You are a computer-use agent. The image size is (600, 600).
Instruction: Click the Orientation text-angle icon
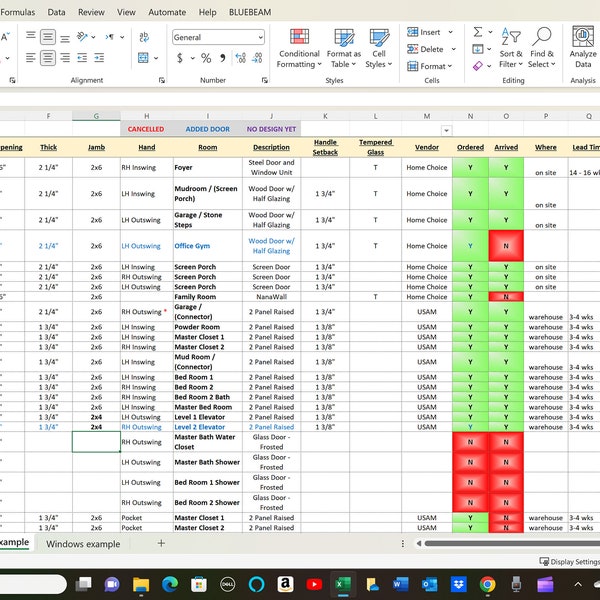pyautogui.click(x=82, y=37)
